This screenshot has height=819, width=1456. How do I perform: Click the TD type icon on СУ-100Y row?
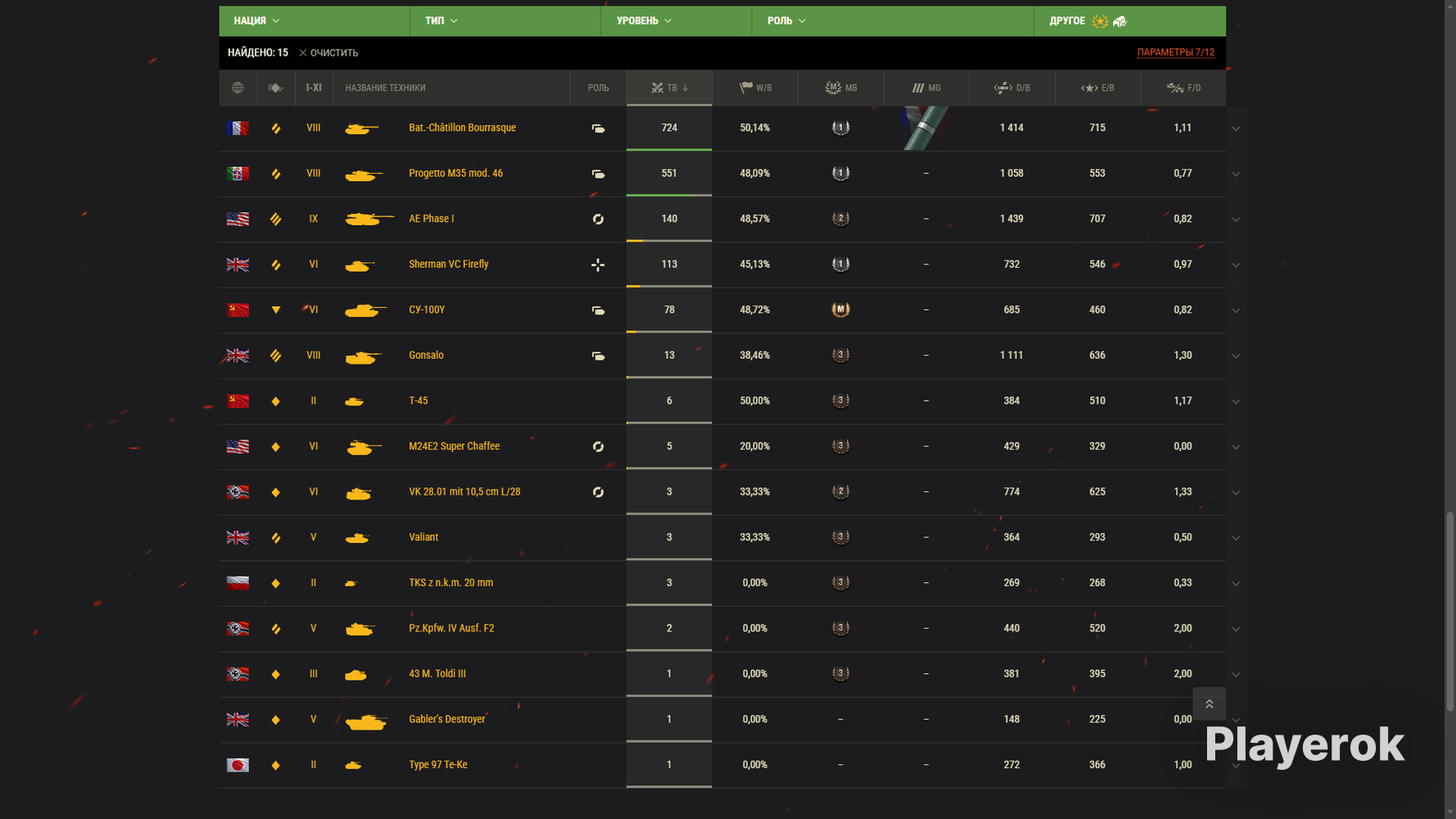tap(276, 310)
